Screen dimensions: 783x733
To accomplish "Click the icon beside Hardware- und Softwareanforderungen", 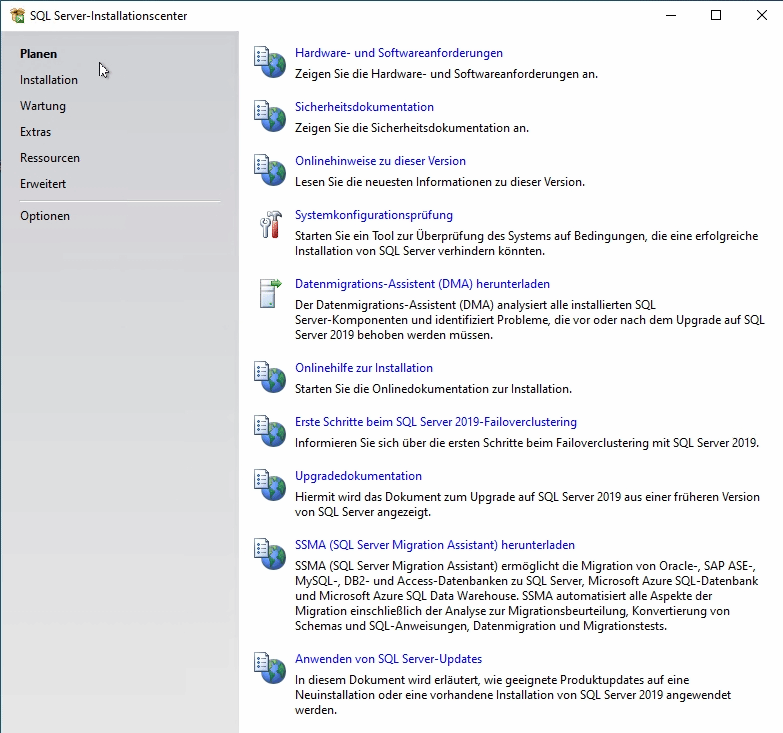I will point(270,62).
